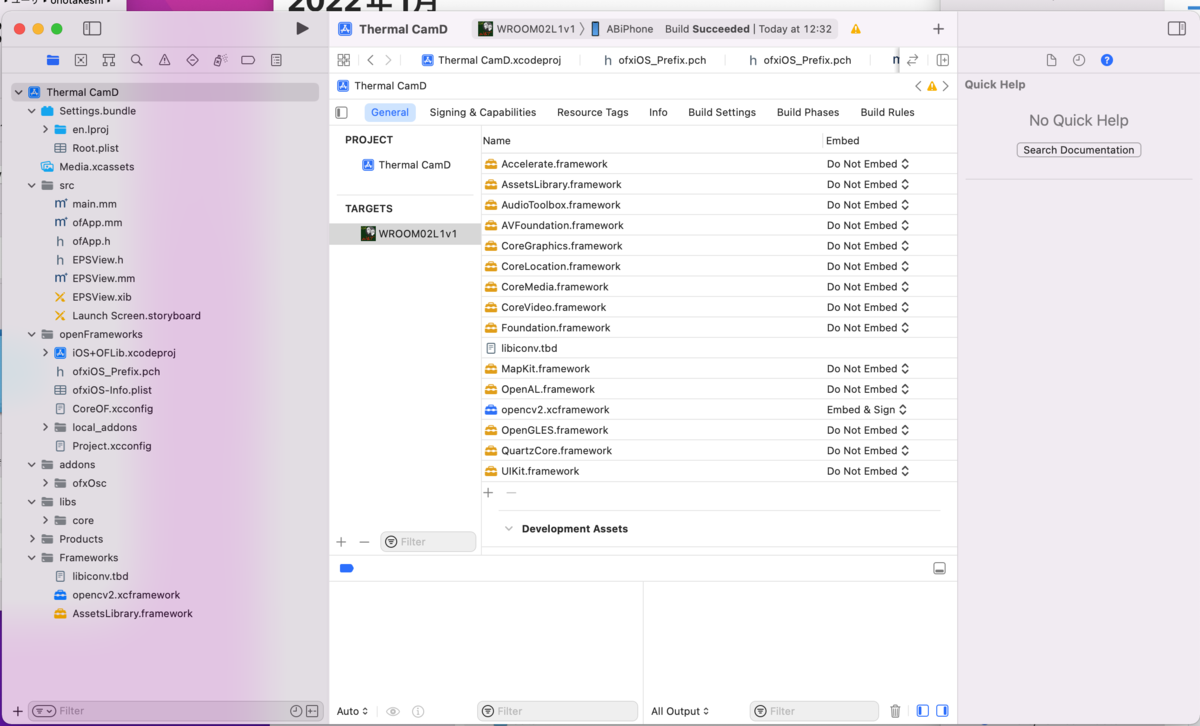Switch to Resource Tags tab
This screenshot has width=1200, height=726.
[x=592, y=112]
